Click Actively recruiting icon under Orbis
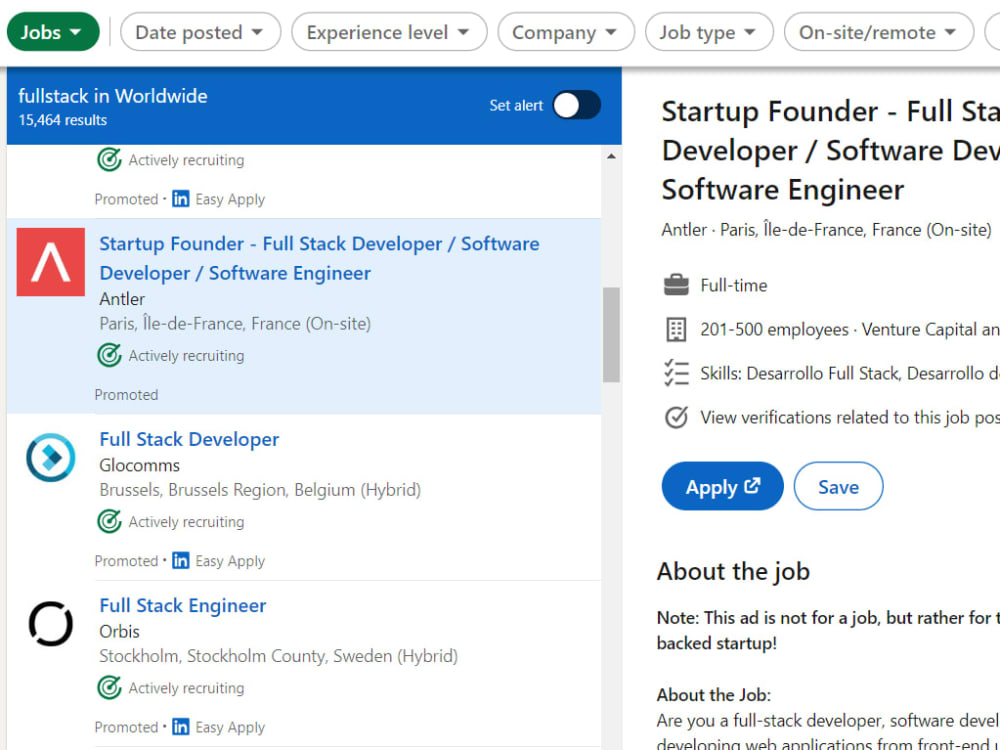 [x=109, y=688]
